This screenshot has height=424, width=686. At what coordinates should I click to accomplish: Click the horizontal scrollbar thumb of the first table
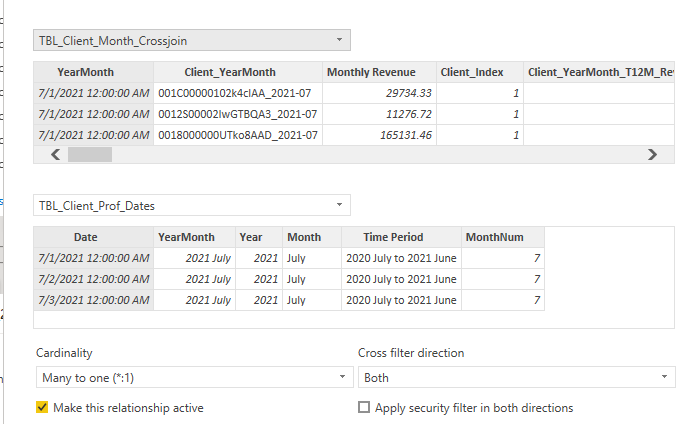point(90,154)
